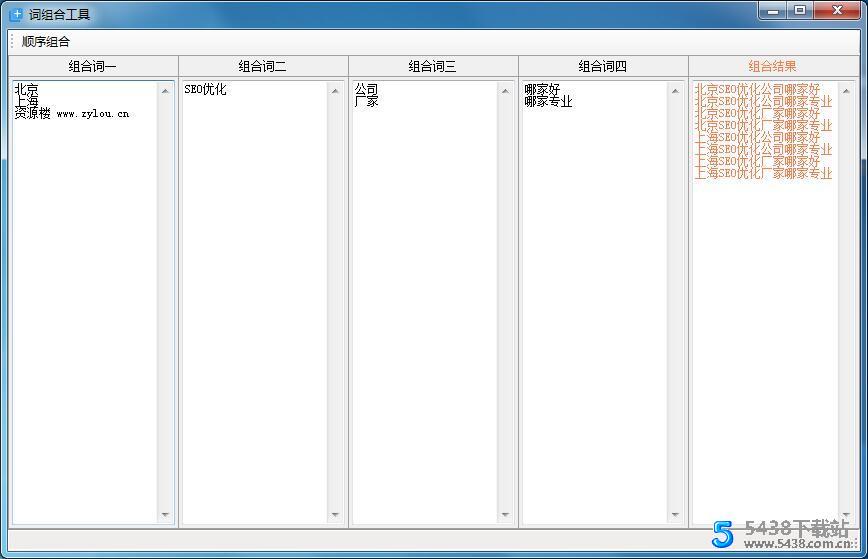Select the 组合词四 column header

[603, 66]
